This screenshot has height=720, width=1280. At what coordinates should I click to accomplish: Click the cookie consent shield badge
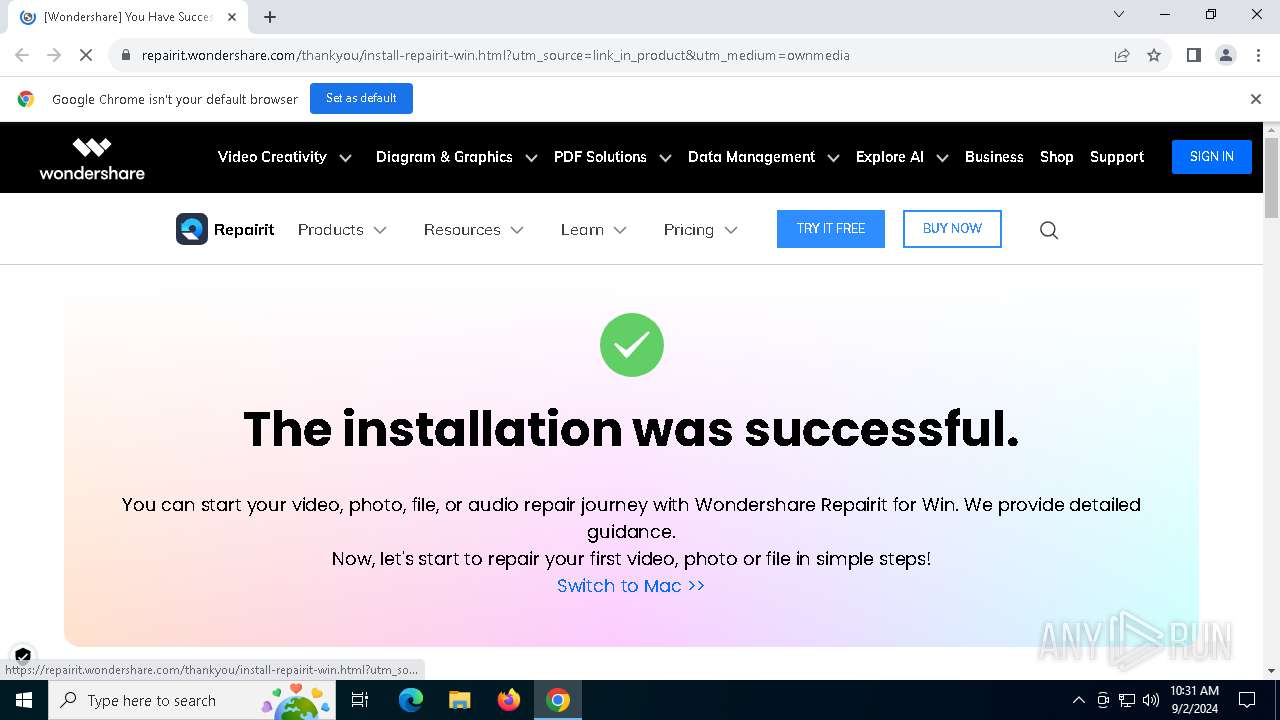point(22,656)
